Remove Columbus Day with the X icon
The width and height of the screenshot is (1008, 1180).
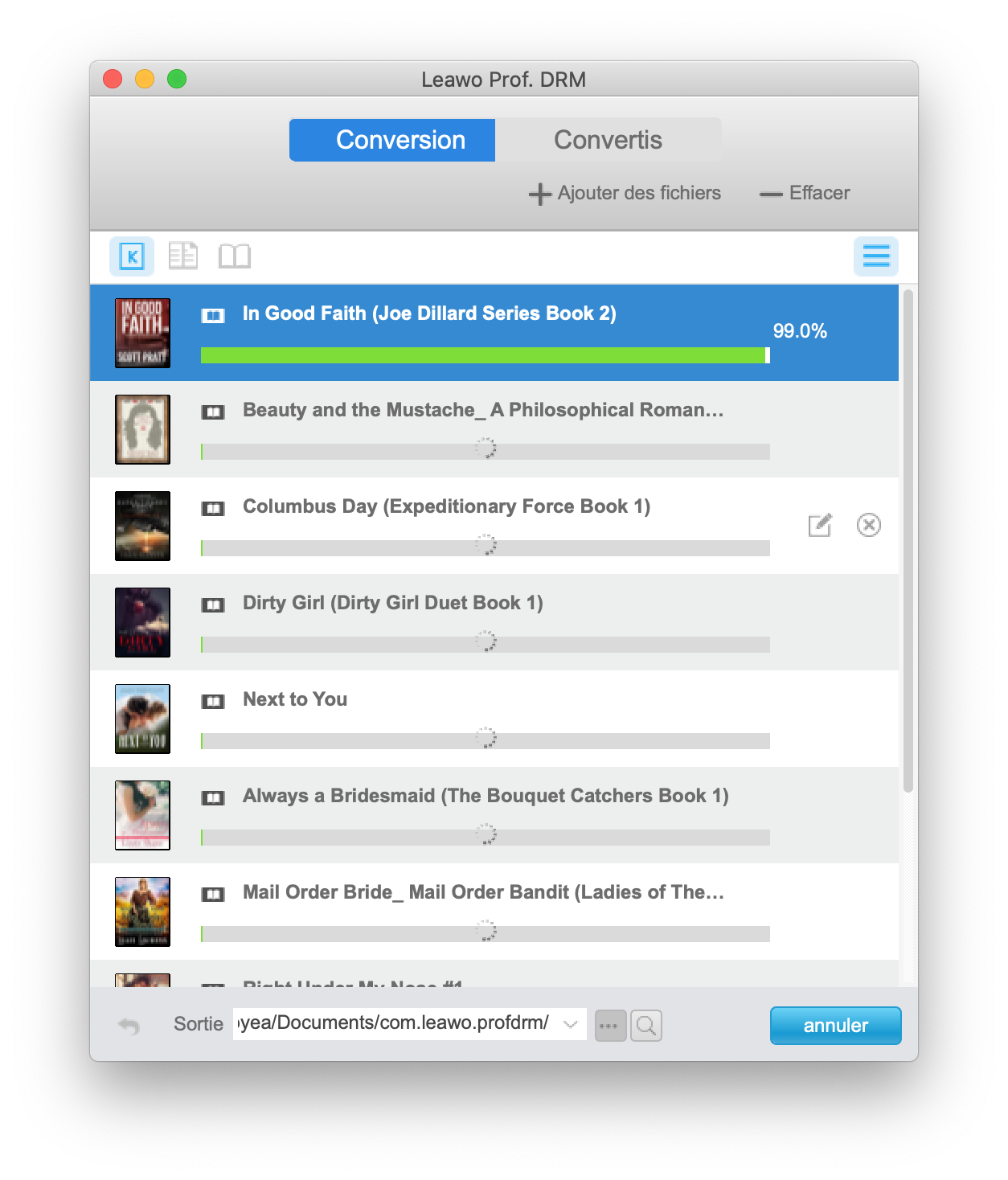click(x=869, y=525)
